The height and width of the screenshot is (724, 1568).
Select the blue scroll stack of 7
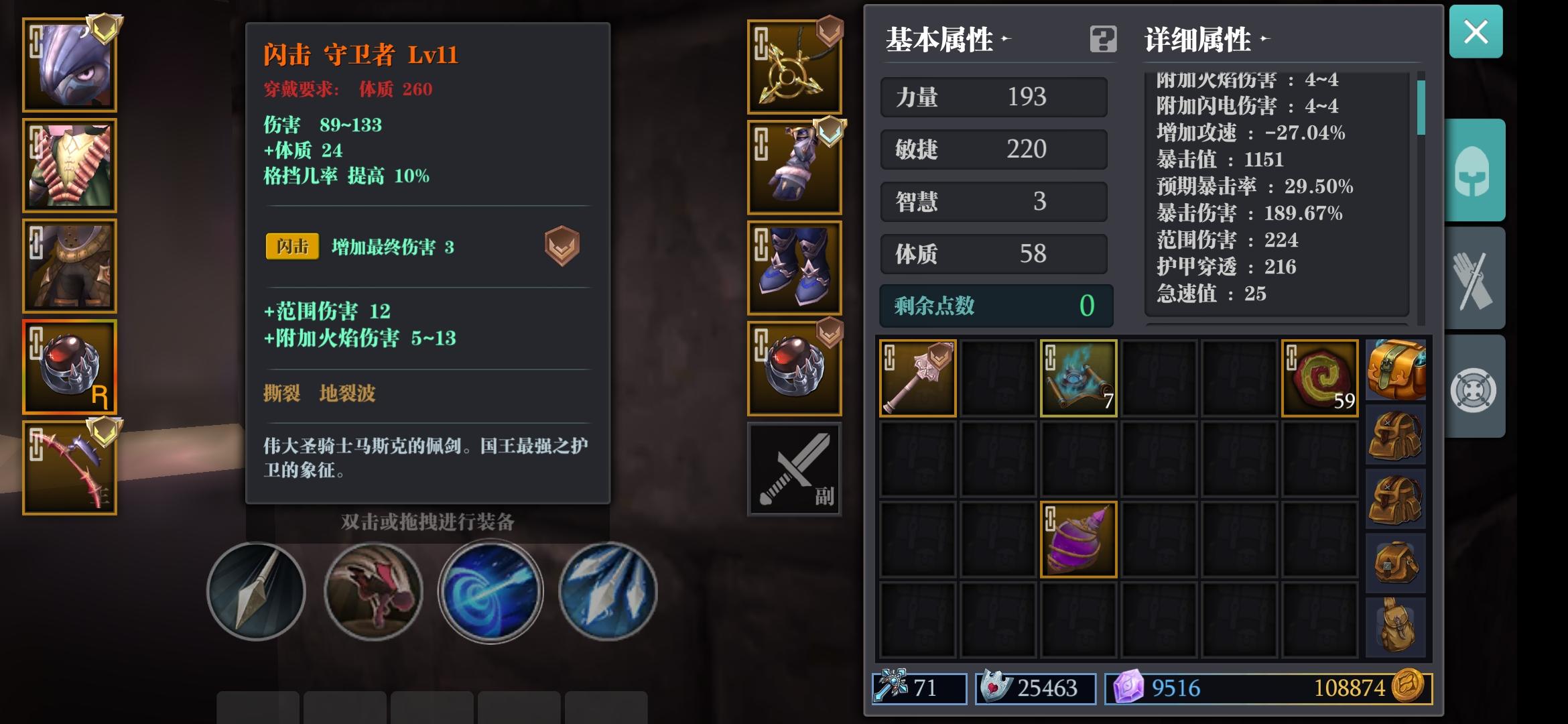click(1078, 378)
